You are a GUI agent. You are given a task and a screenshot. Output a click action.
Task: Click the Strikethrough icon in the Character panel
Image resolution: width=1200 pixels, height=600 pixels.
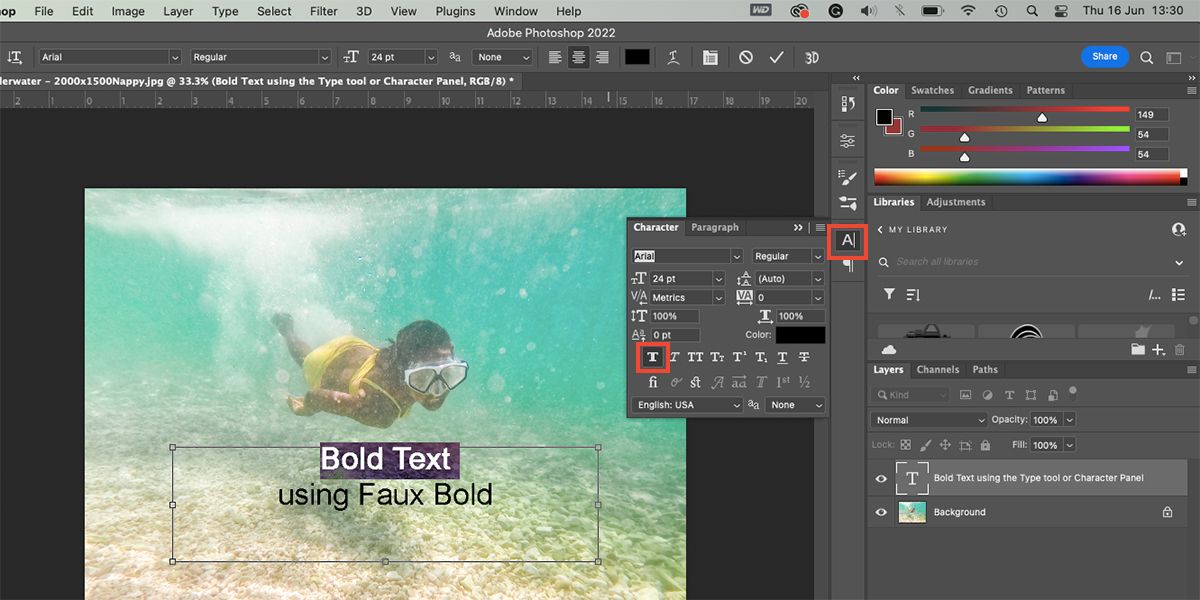(804, 357)
